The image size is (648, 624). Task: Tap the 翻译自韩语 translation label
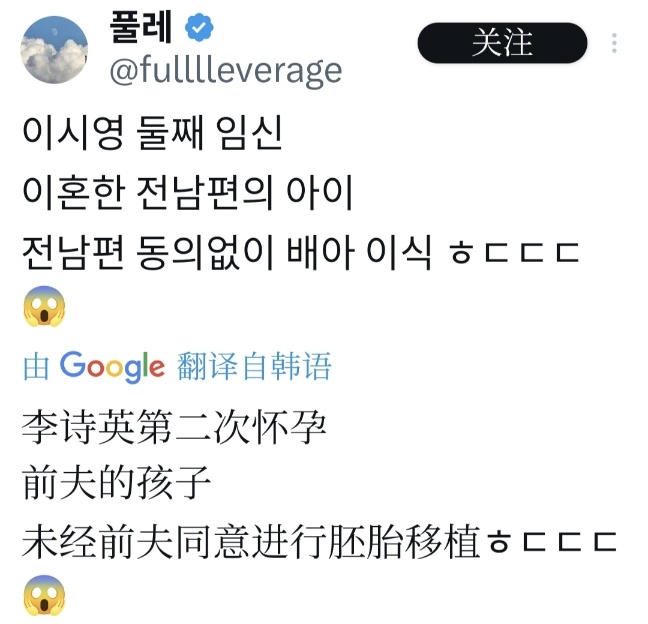(x=254, y=366)
